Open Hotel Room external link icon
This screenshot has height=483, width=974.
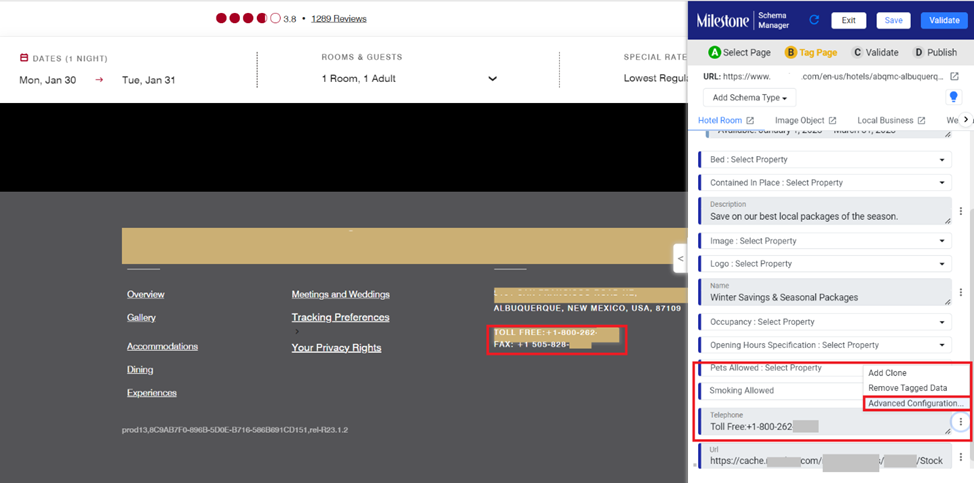click(x=750, y=120)
